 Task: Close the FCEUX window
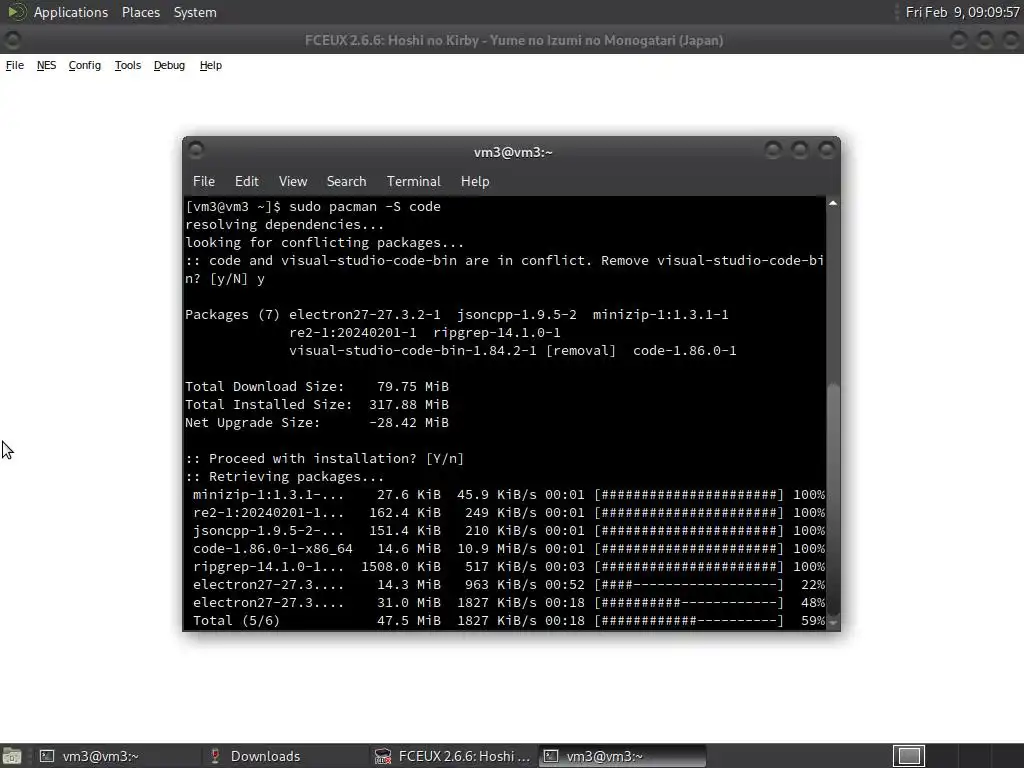tap(1012, 40)
